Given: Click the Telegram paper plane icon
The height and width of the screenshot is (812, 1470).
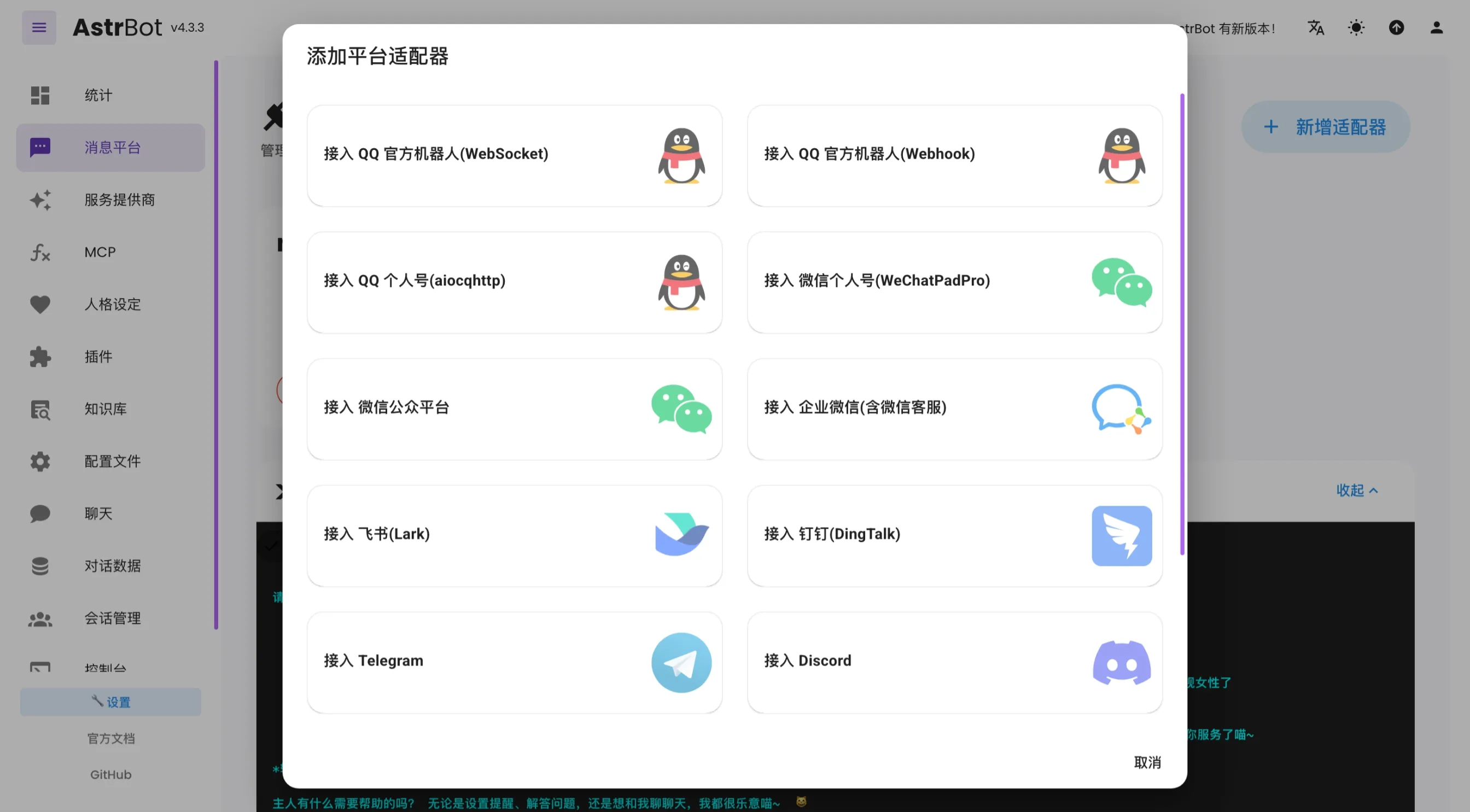Looking at the screenshot, I should coord(681,663).
